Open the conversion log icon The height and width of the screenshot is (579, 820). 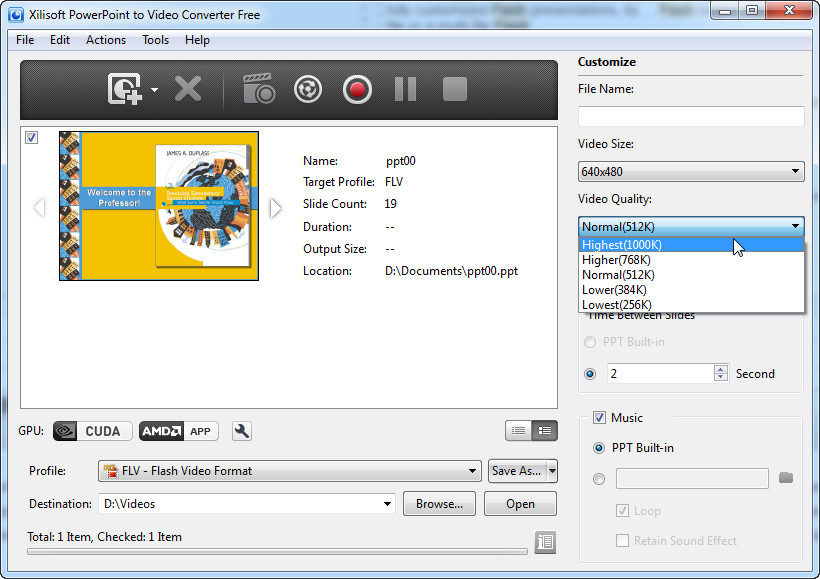[545, 542]
